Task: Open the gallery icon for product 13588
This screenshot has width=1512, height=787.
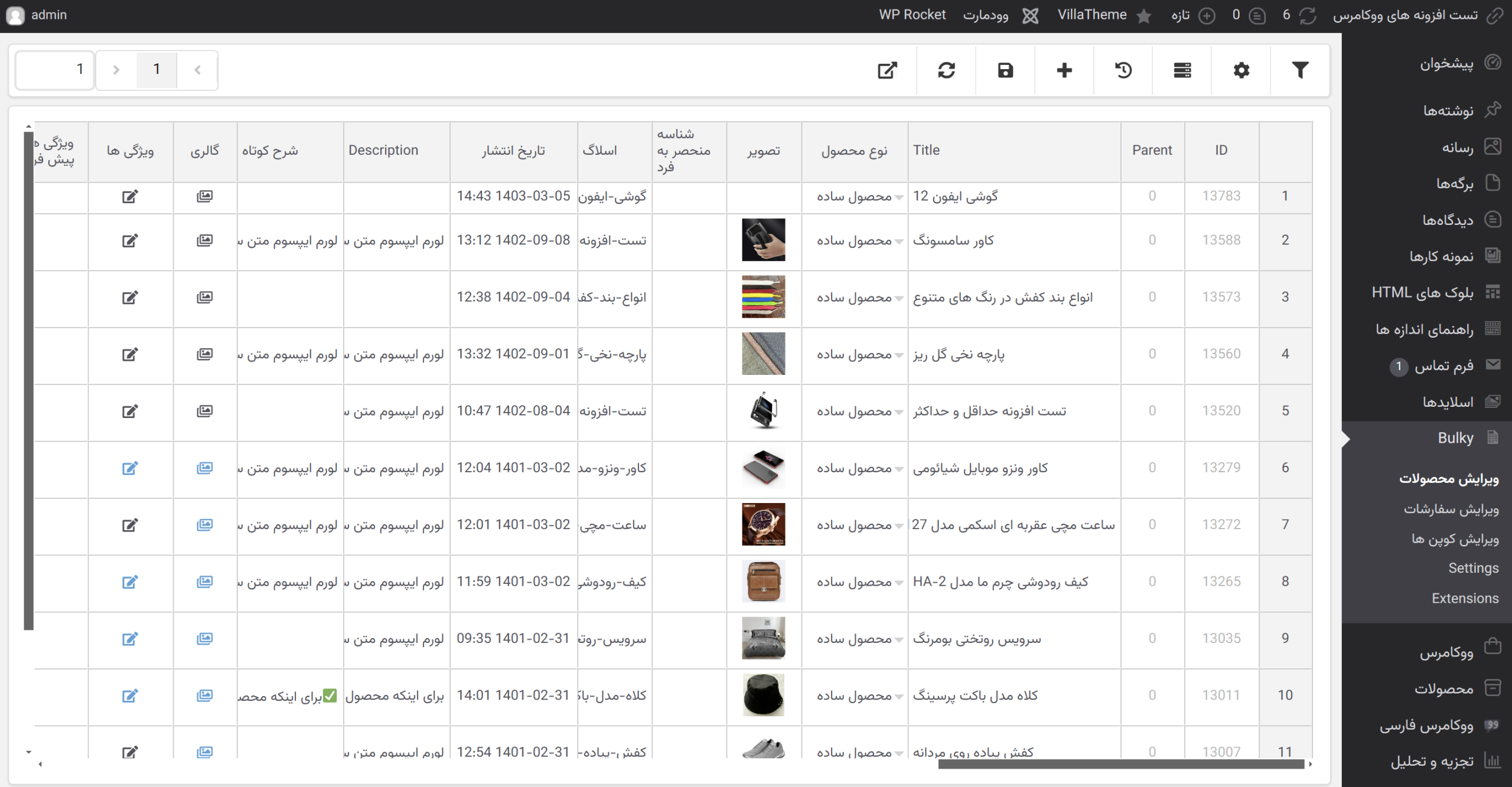Action: coord(204,240)
